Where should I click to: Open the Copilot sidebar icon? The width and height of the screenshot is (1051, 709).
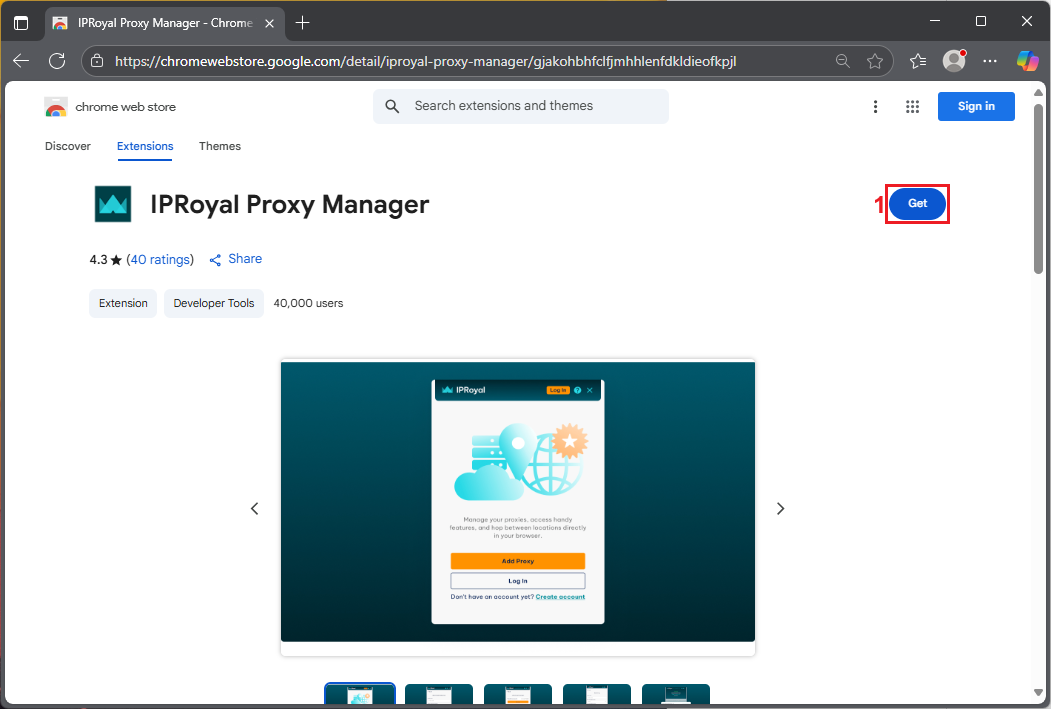coord(1027,61)
